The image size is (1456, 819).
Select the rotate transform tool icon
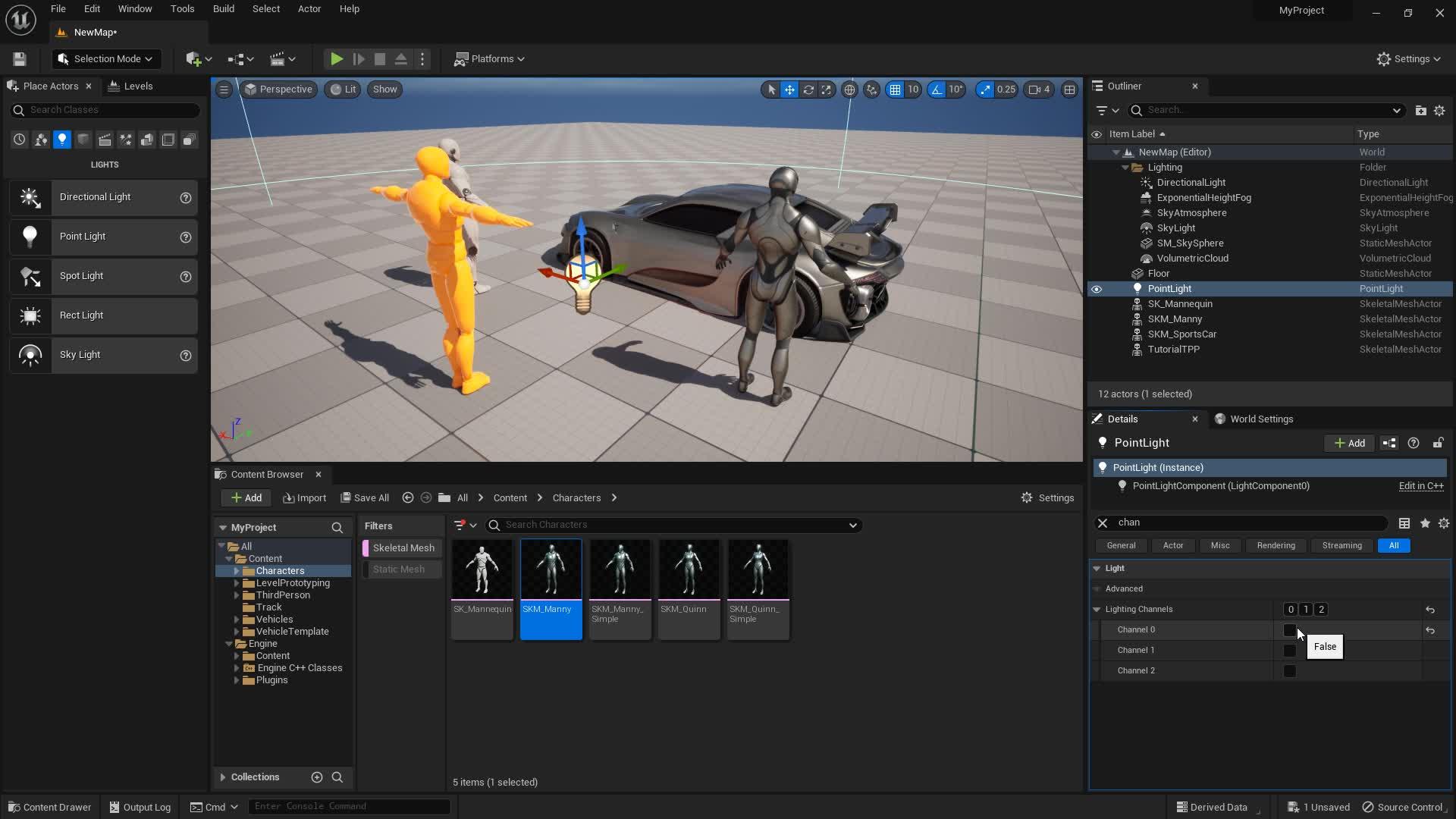point(808,89)
